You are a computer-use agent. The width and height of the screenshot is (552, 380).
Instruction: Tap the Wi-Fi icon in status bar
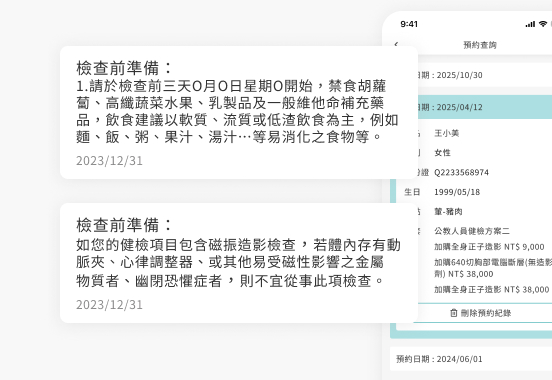543,24
